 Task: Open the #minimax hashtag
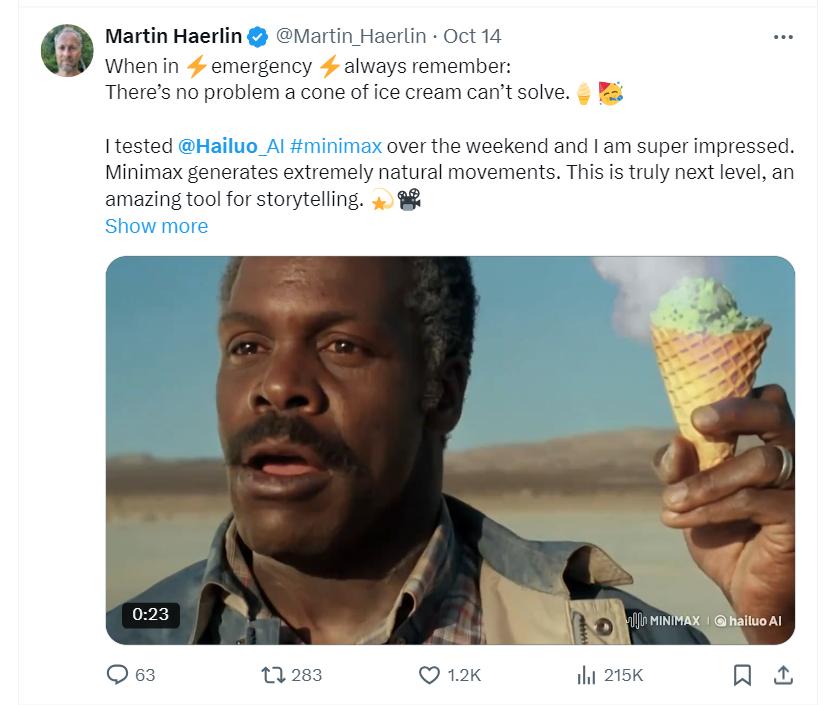click(x=336, y=145)
